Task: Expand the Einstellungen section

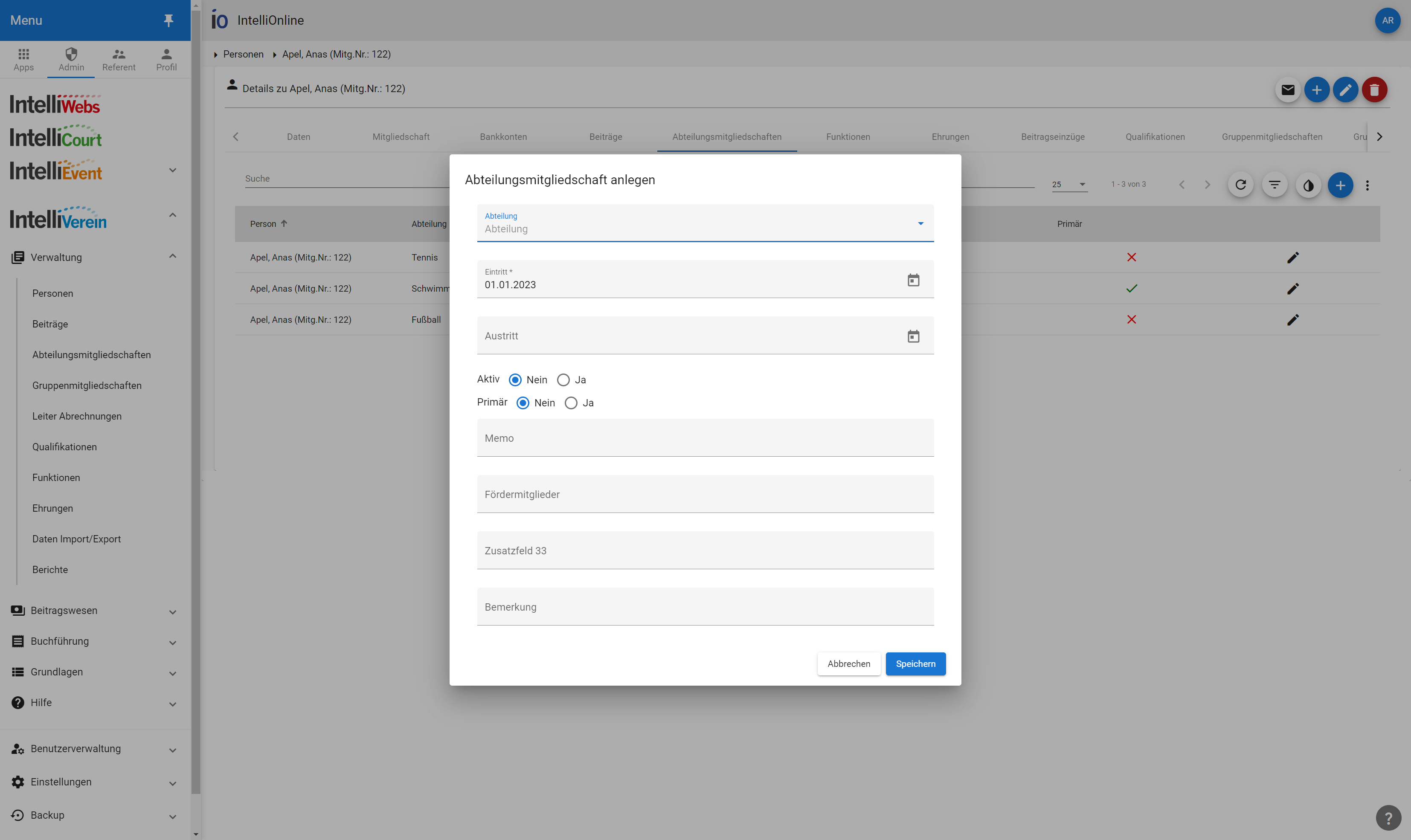Action: click(x=173, y=783)
